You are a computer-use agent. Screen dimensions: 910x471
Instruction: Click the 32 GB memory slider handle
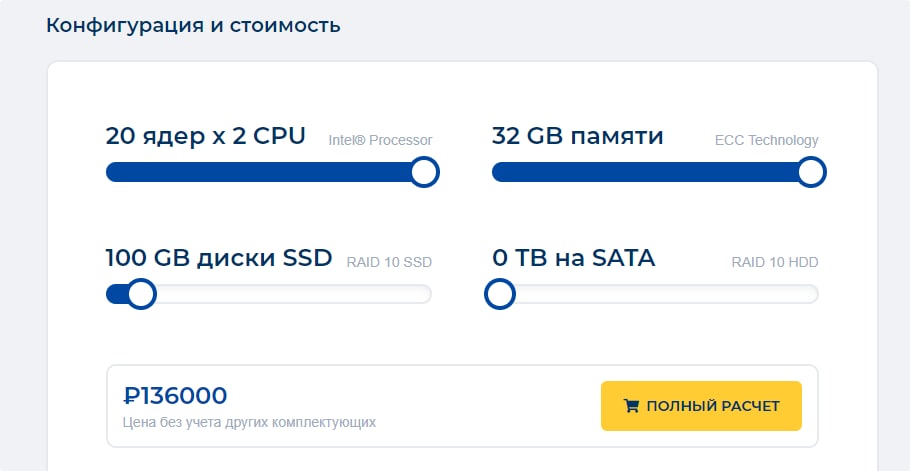coord(811,172)
